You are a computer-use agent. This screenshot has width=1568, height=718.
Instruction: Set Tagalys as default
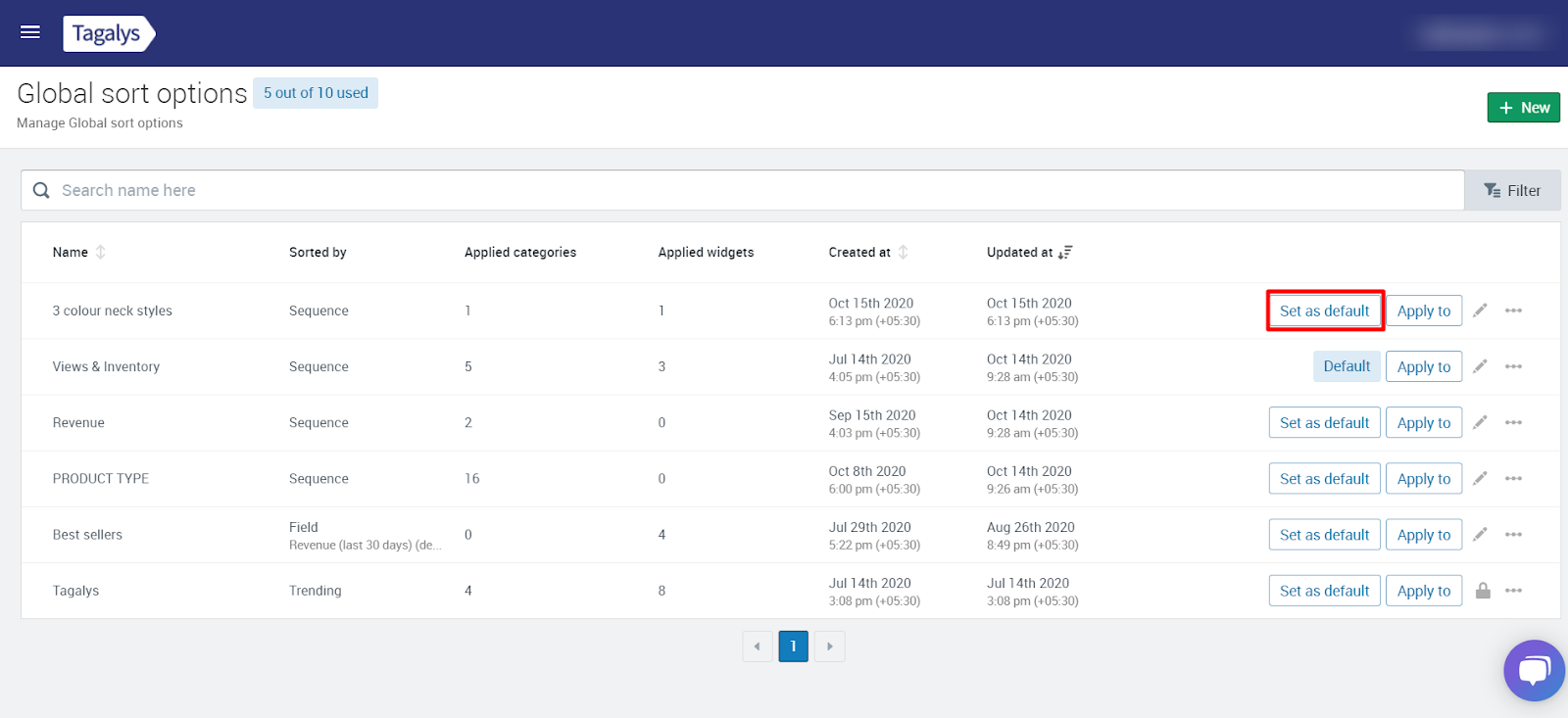tap(1325, 590)
